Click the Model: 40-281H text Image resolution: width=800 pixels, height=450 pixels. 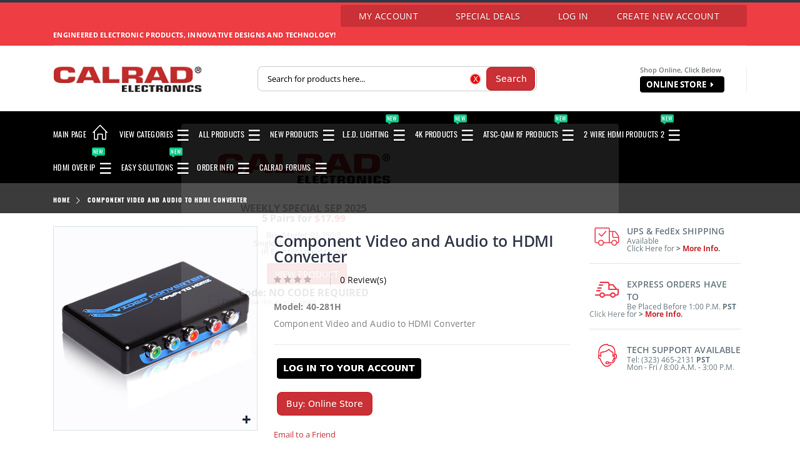point(307,307)
